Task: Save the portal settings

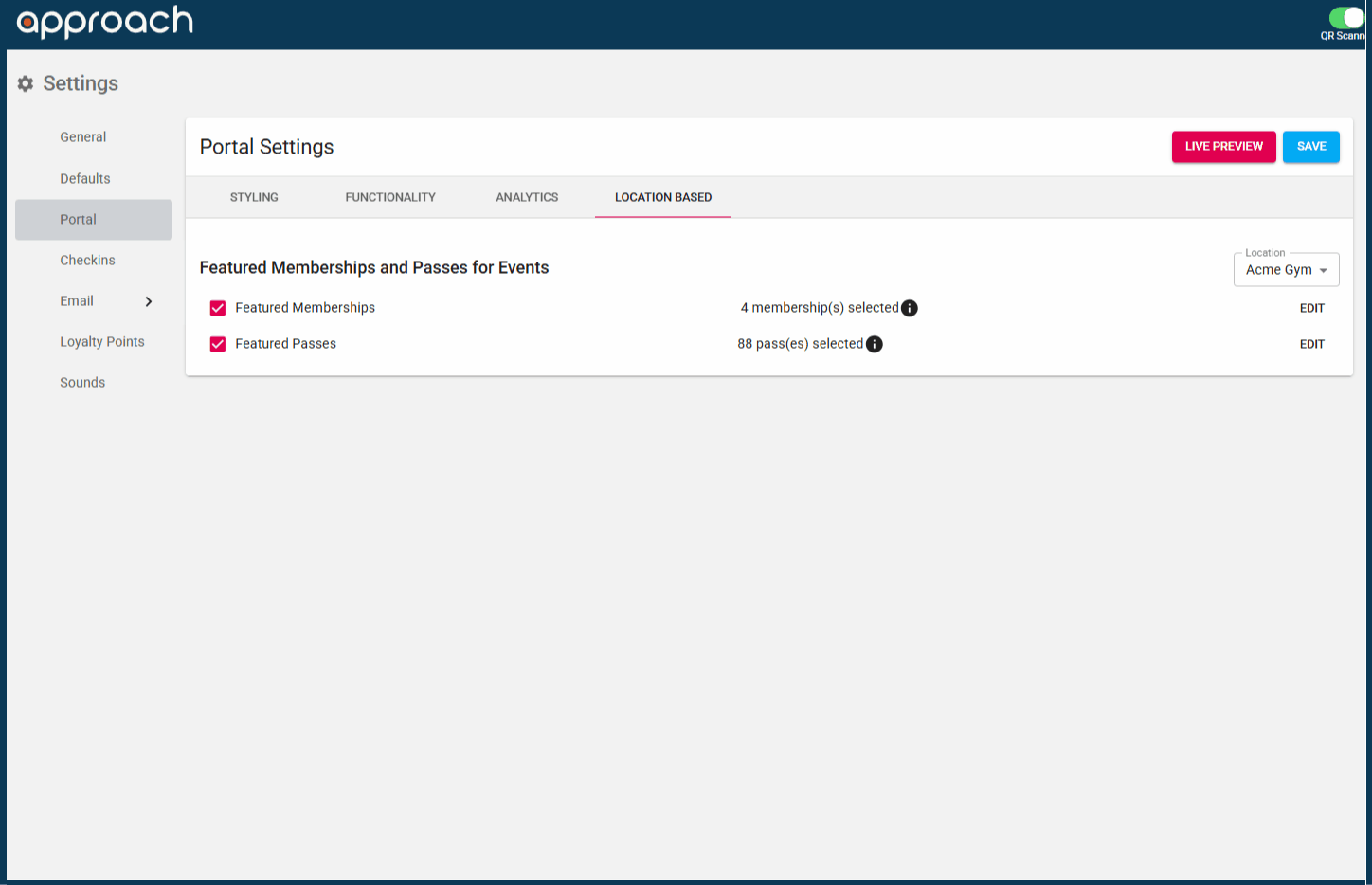Action: 1310,147
